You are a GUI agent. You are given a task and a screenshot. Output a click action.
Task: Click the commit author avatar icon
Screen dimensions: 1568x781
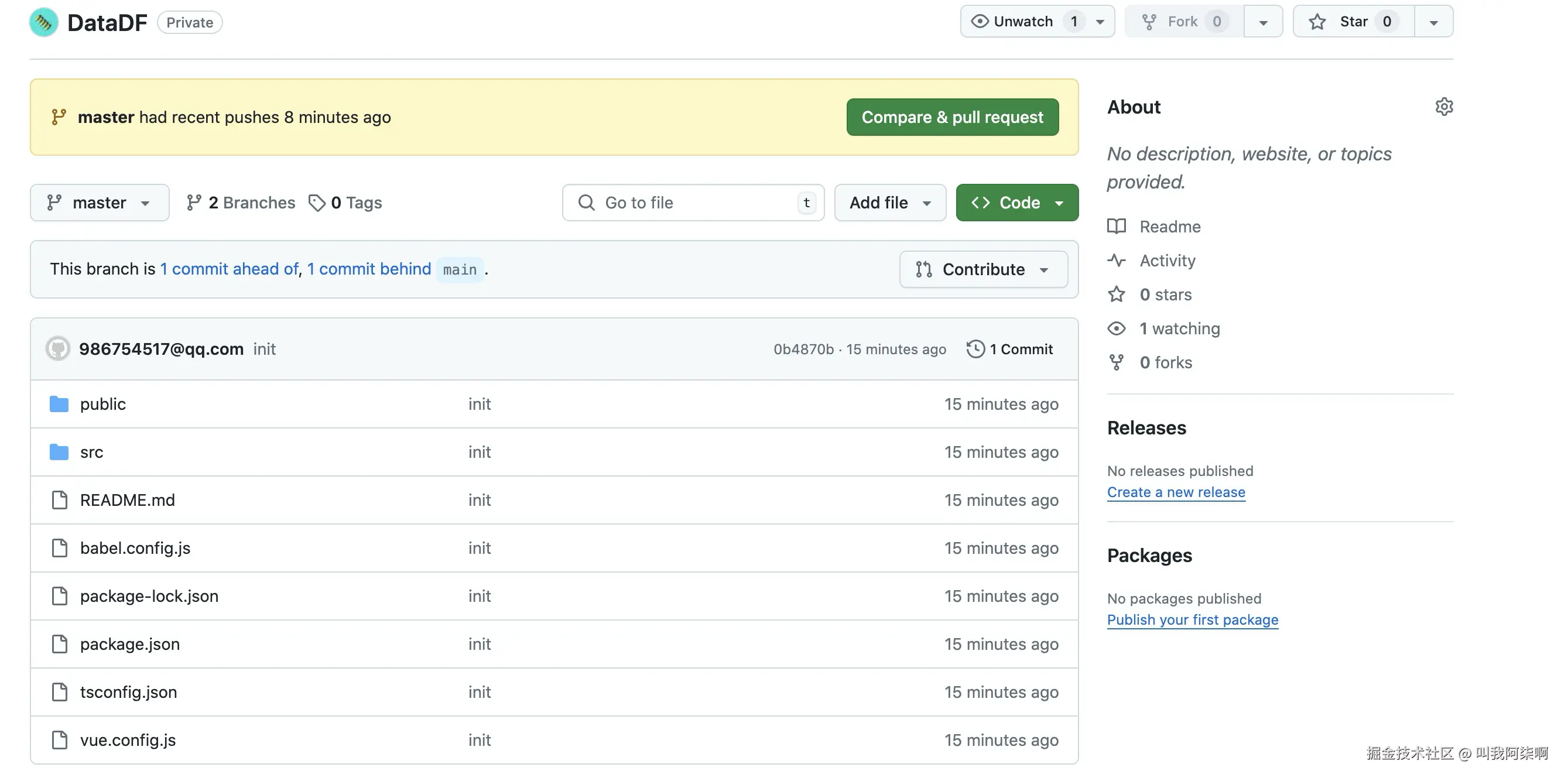pyautogui.click(x=58, y=349)
